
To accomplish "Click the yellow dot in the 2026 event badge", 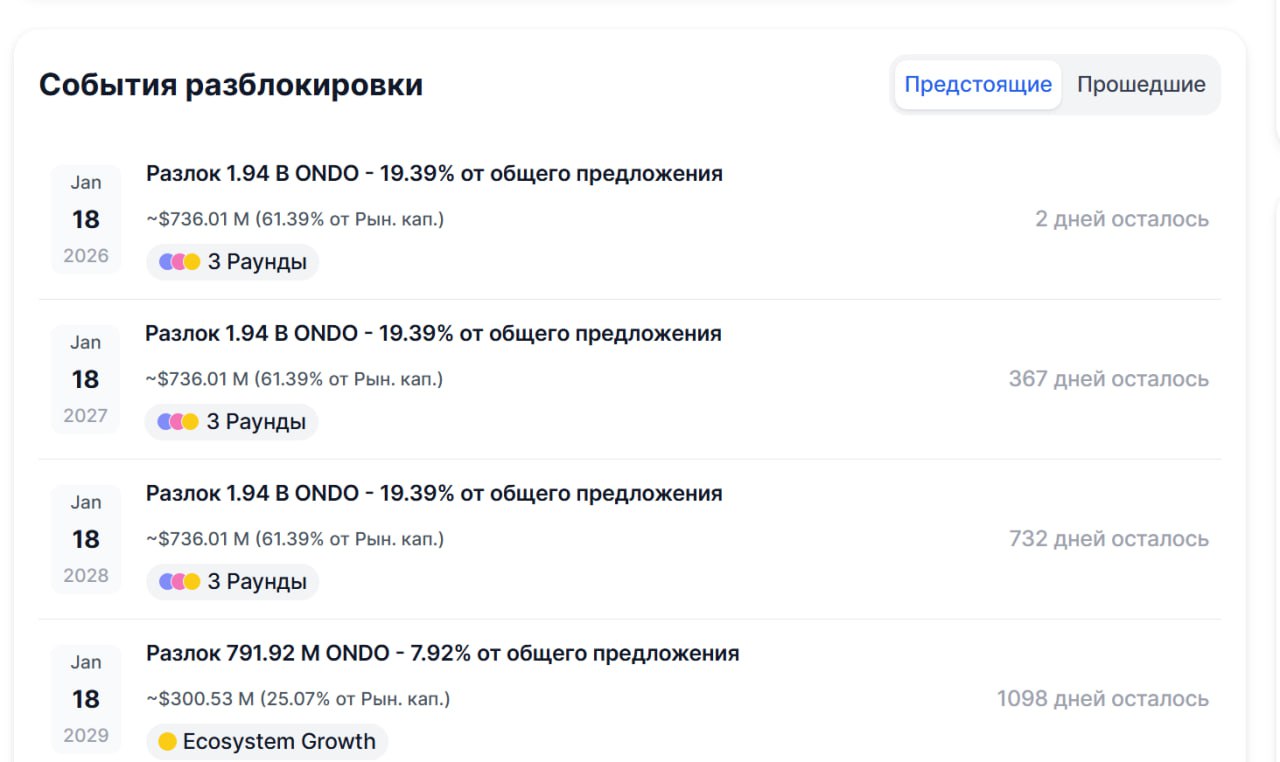I will [191, 261].
